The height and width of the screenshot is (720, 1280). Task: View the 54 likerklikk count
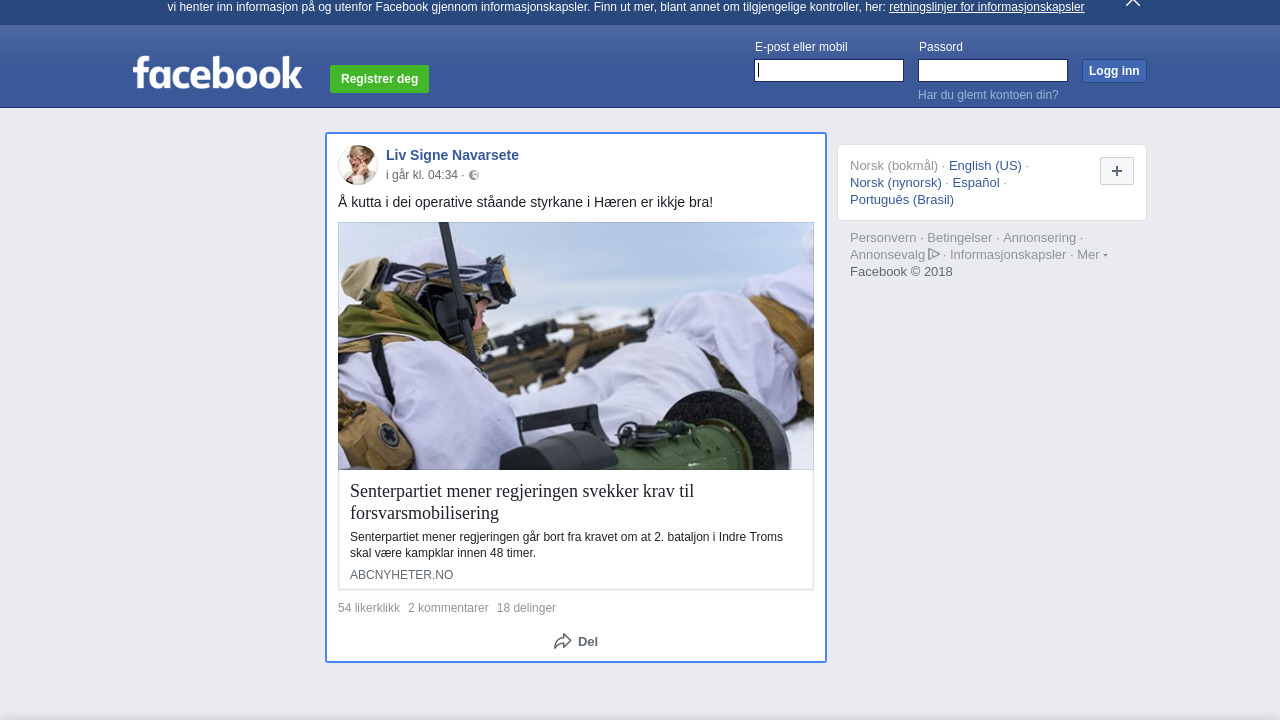[x=369, y=608]
